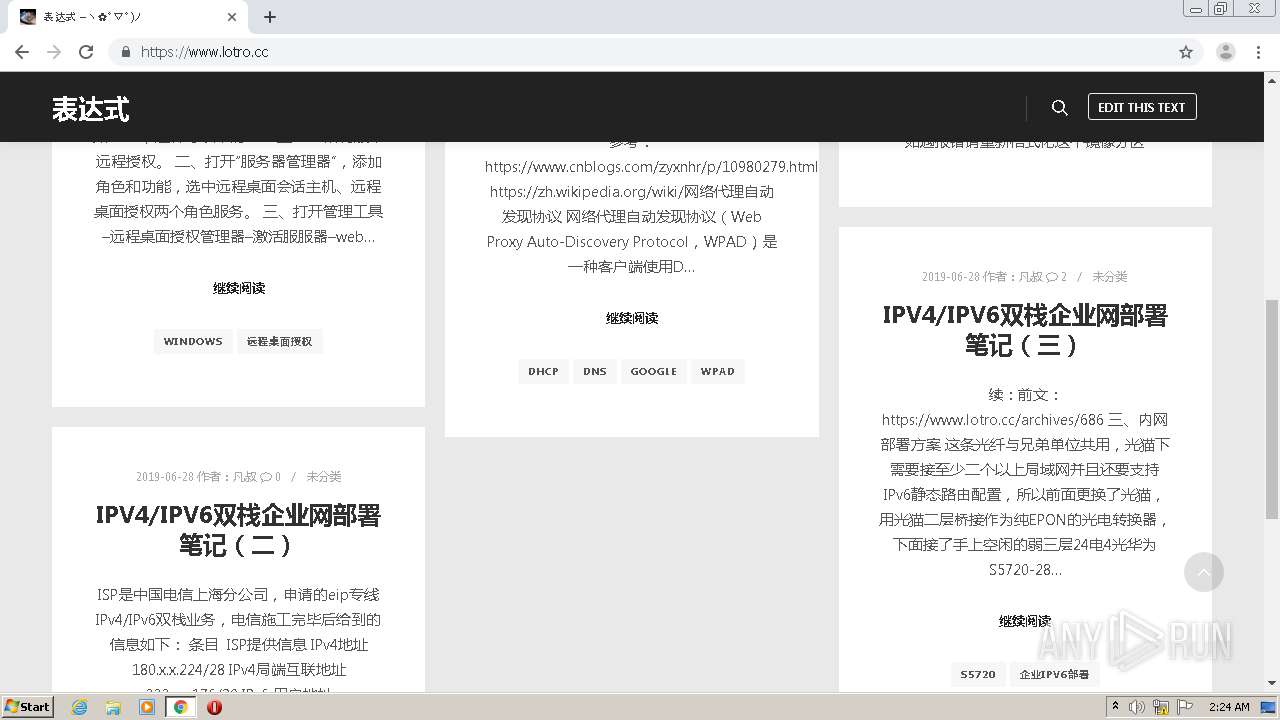
Task: Click 继续阅读 under the WPAD post
Action: click(x=632, y=318)
